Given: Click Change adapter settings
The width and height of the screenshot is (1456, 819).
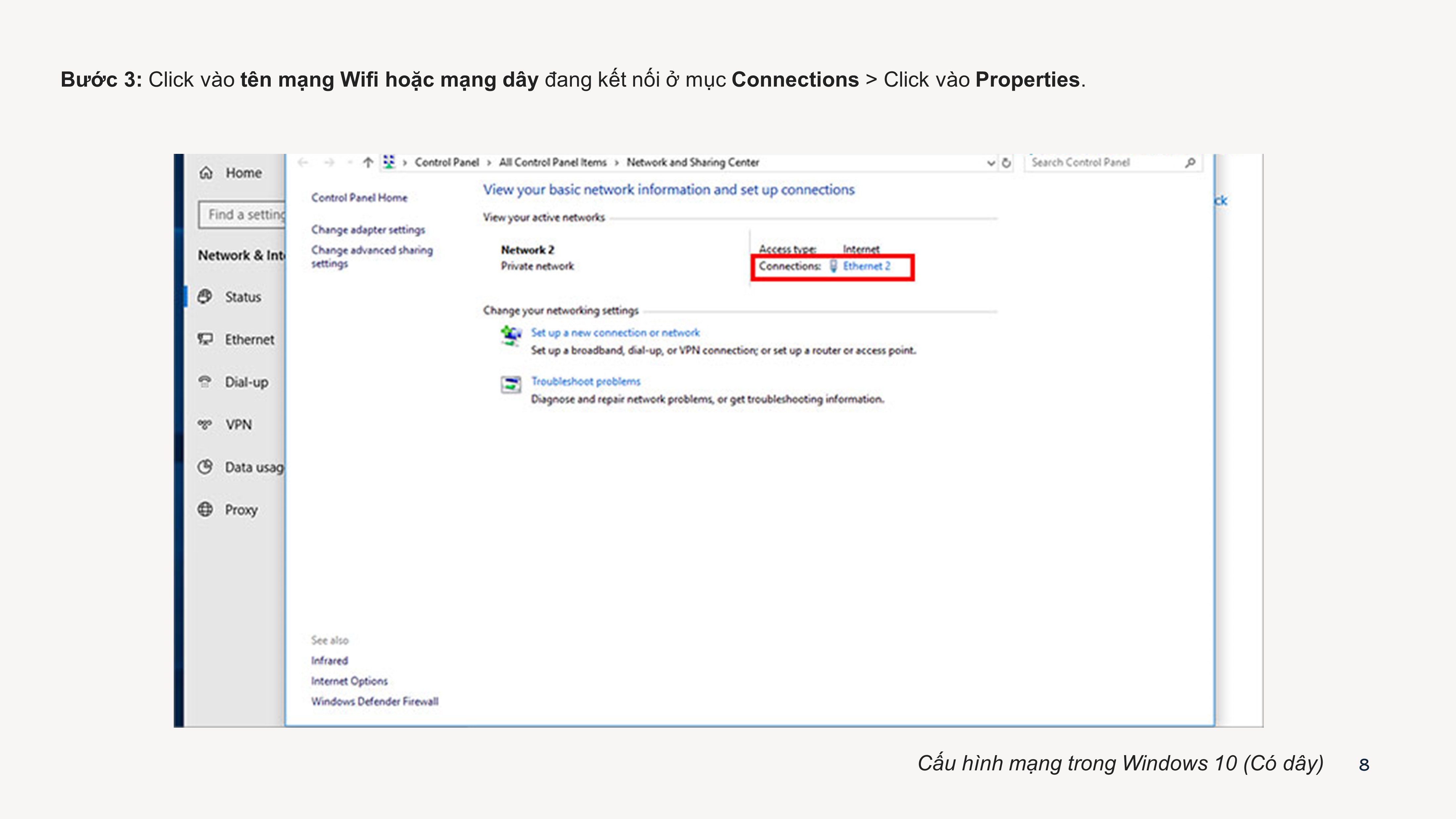Looking at the screenshot, I should coord(368,229).
